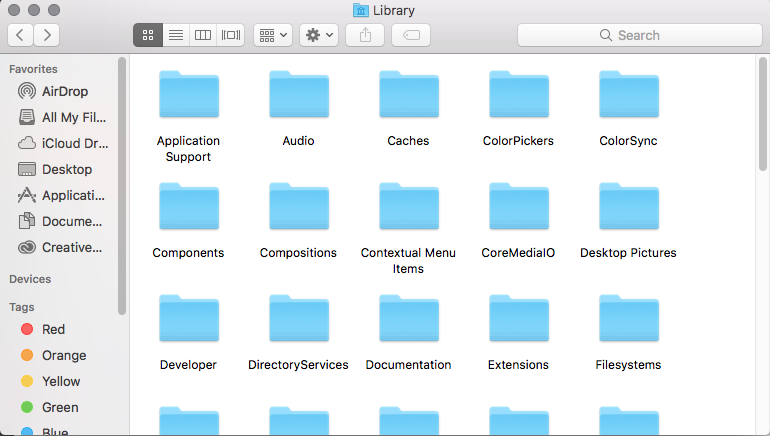Click into the Search field
This screenshot has width=770, height=436.
(640, 35)
